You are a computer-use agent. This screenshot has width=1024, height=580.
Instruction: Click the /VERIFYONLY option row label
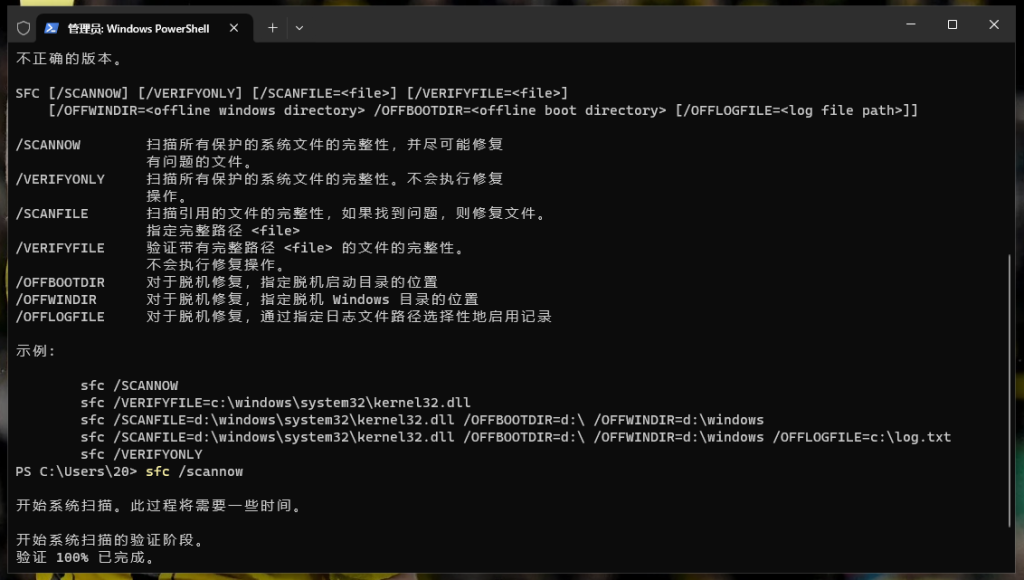[x=60, y=179]
